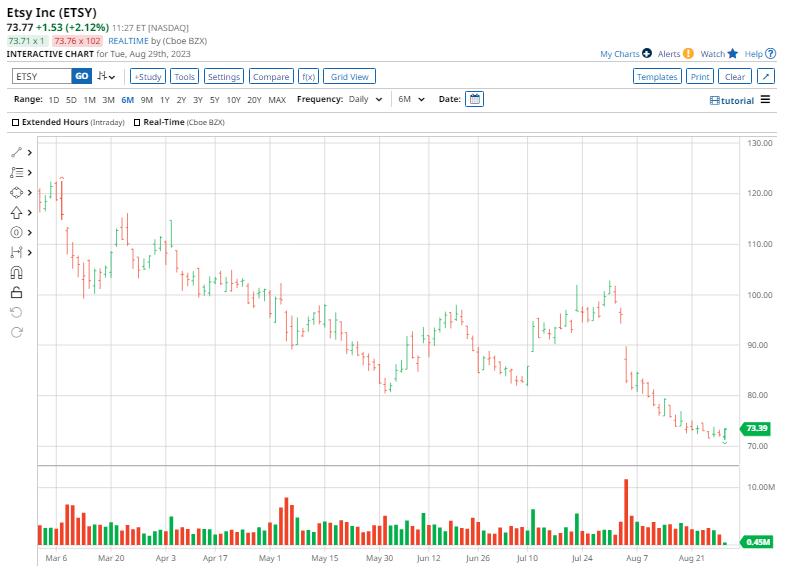
Task: Set range to 10Y
Action: [233, 100]
